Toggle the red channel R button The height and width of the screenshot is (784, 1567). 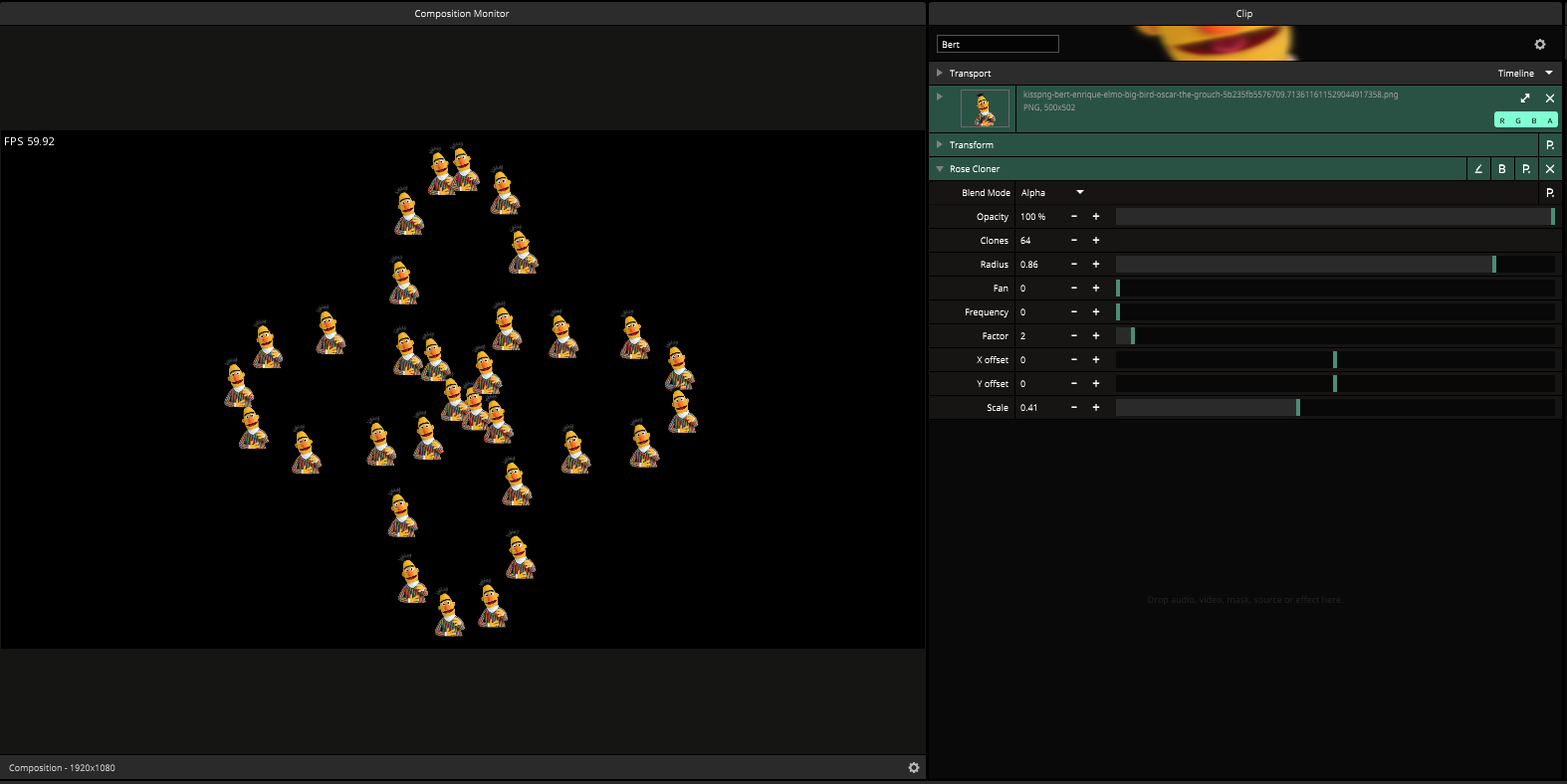pos(1502,120)
